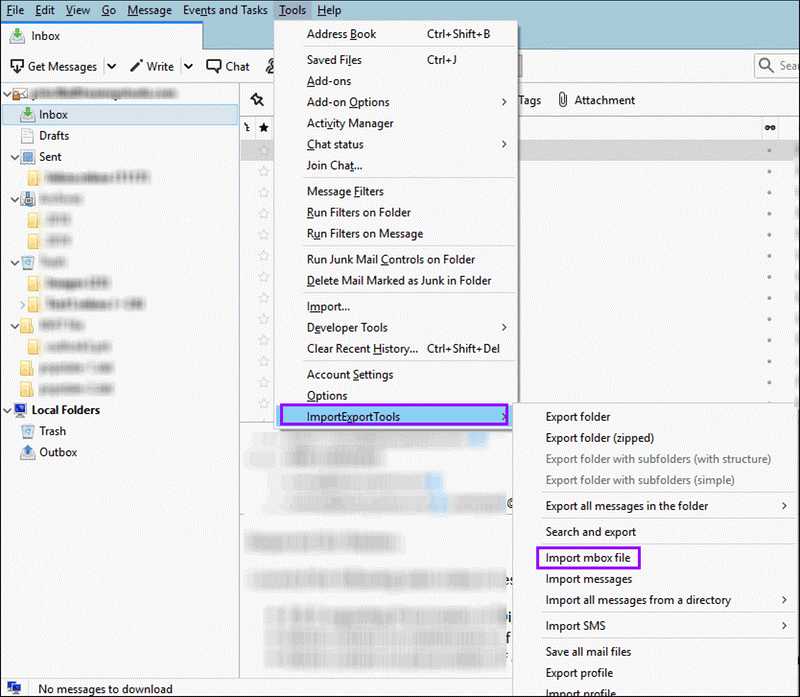Open Get Messages dropdown arrow
The image size is (800, 697).
pyautogui.click(x=112, y=66)
